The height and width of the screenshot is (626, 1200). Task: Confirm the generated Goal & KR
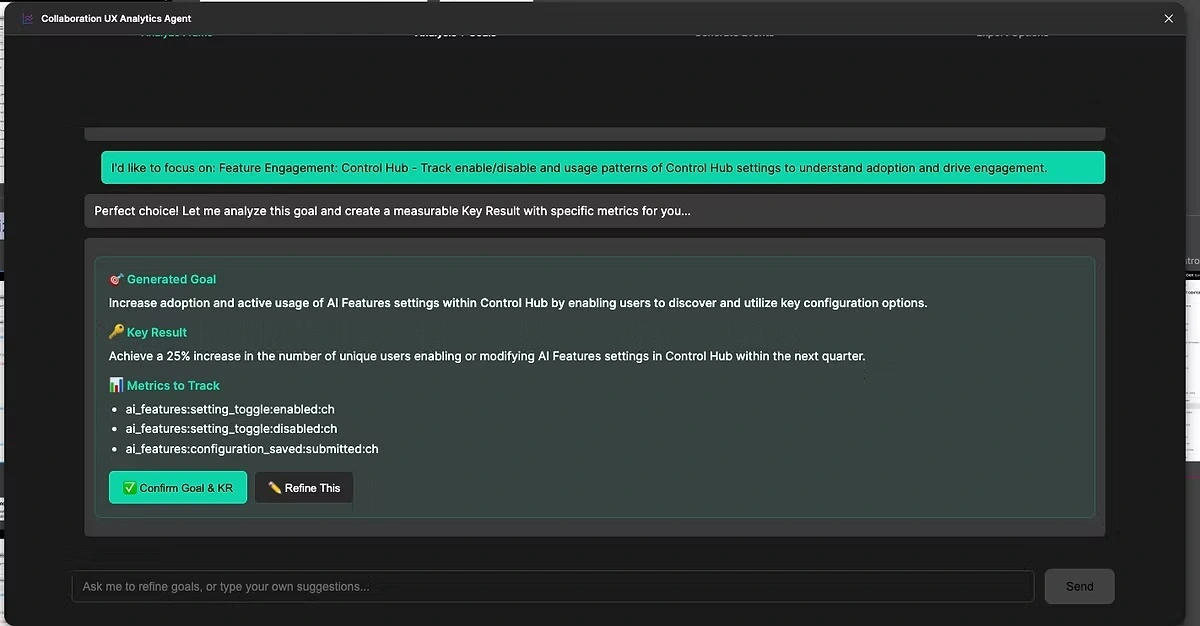[178, 488]
